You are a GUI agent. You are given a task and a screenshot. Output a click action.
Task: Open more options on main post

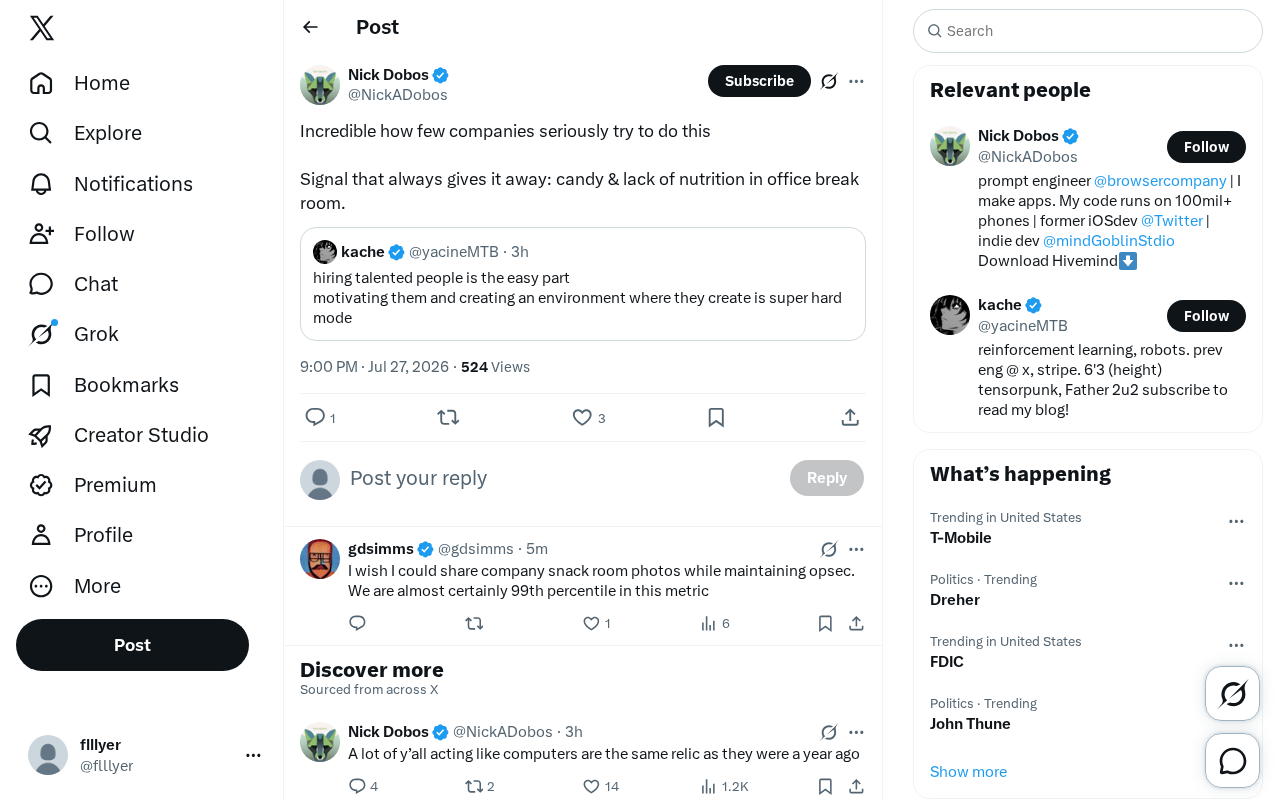point(856,81)
